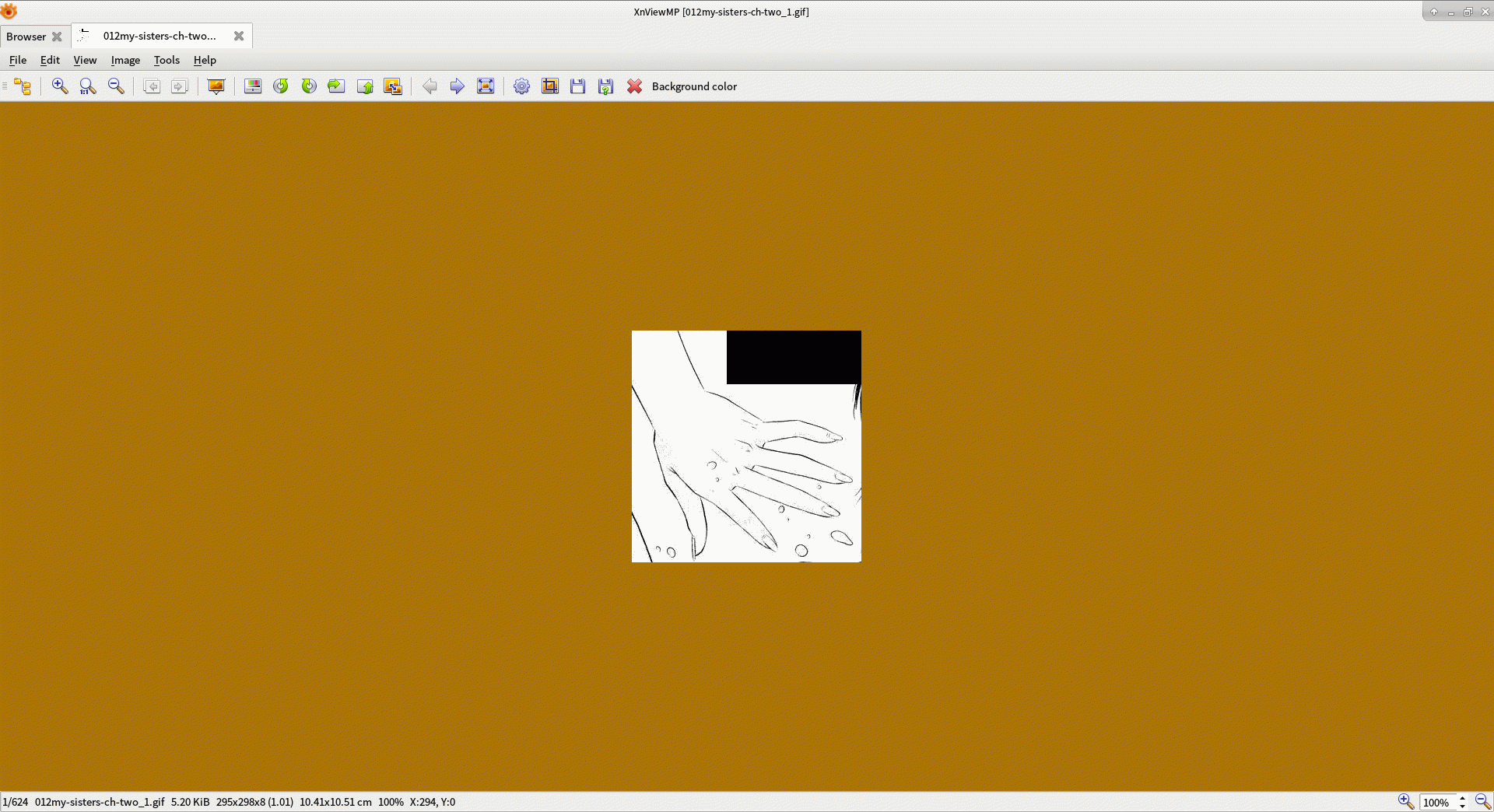Open the Tools menu
The height and width of the screenshot is (812, 1494).
(167, 60)
